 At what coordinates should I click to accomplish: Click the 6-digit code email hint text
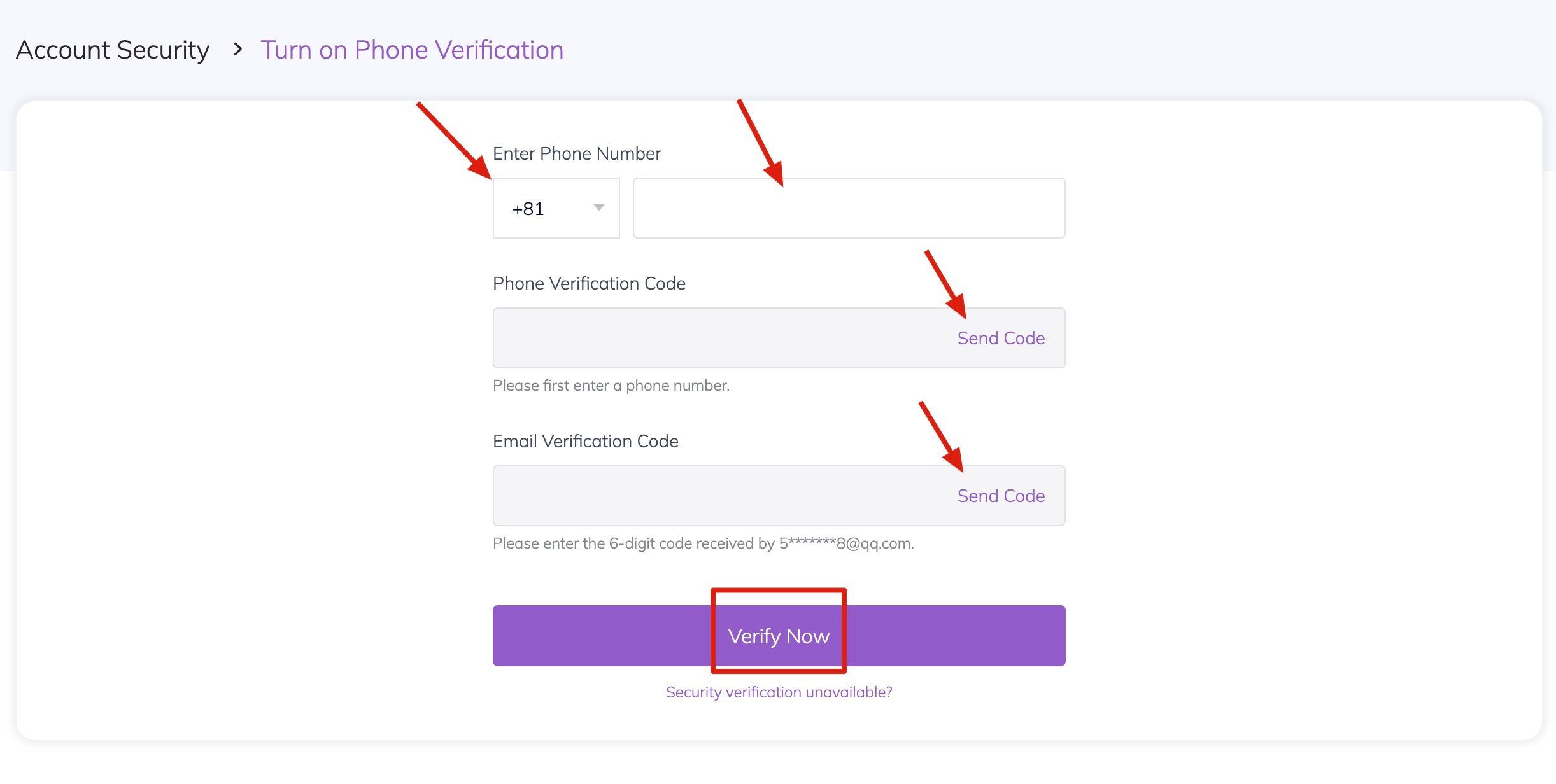(703, 543)
